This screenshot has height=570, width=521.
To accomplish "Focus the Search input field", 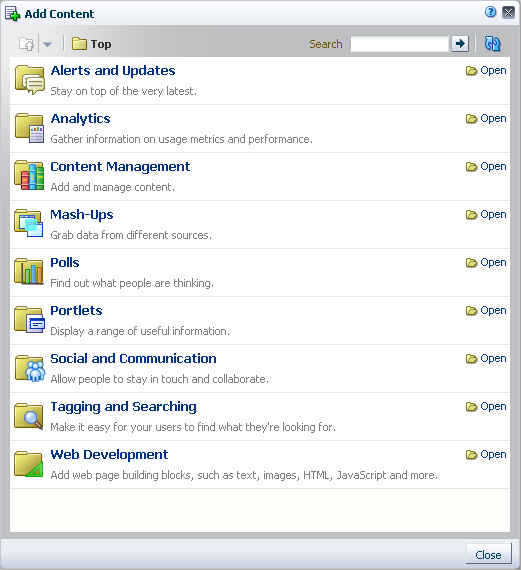I will (x=399, y=44).
